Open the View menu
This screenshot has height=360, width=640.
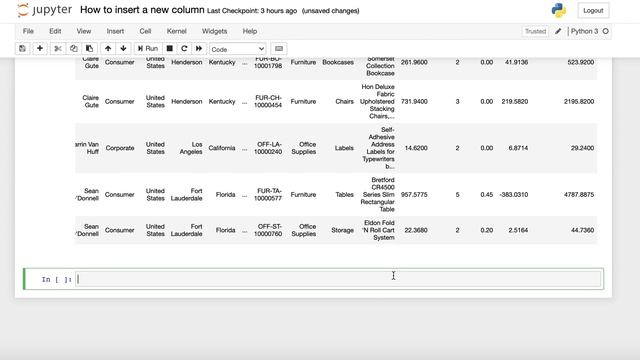click(x=84, y=31)
